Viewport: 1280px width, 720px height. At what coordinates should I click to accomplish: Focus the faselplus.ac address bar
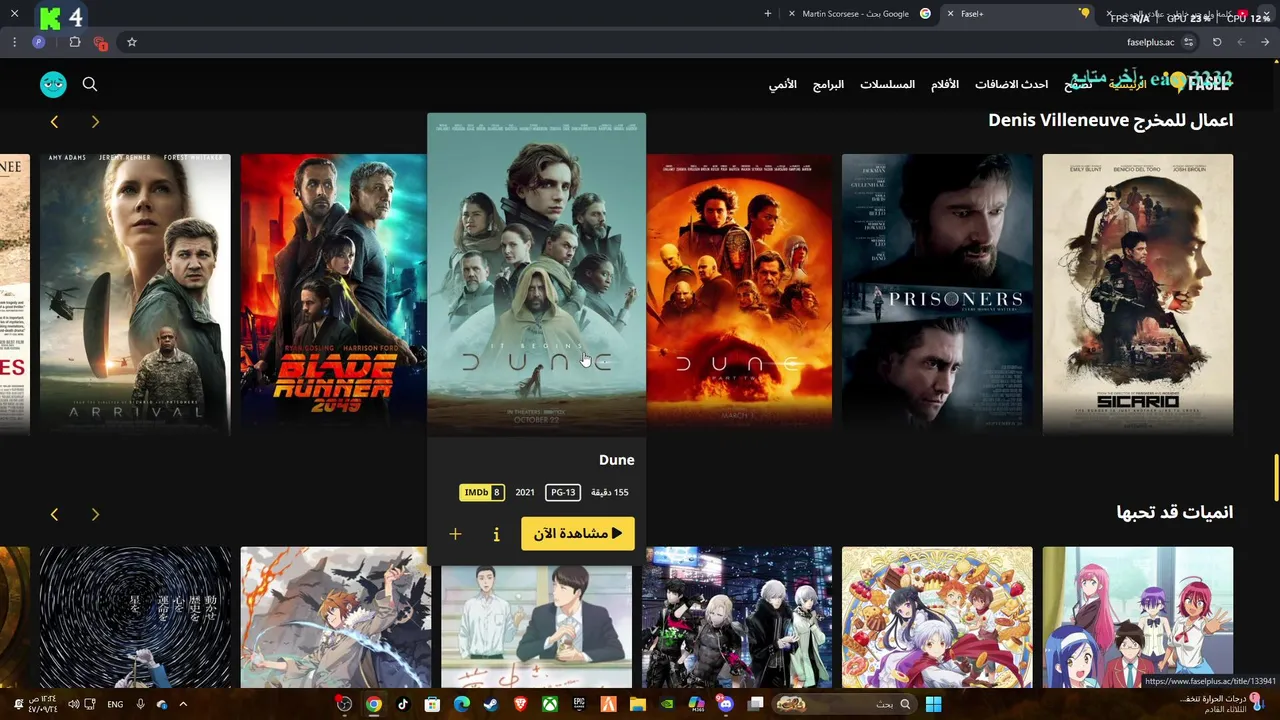[660, 42]
